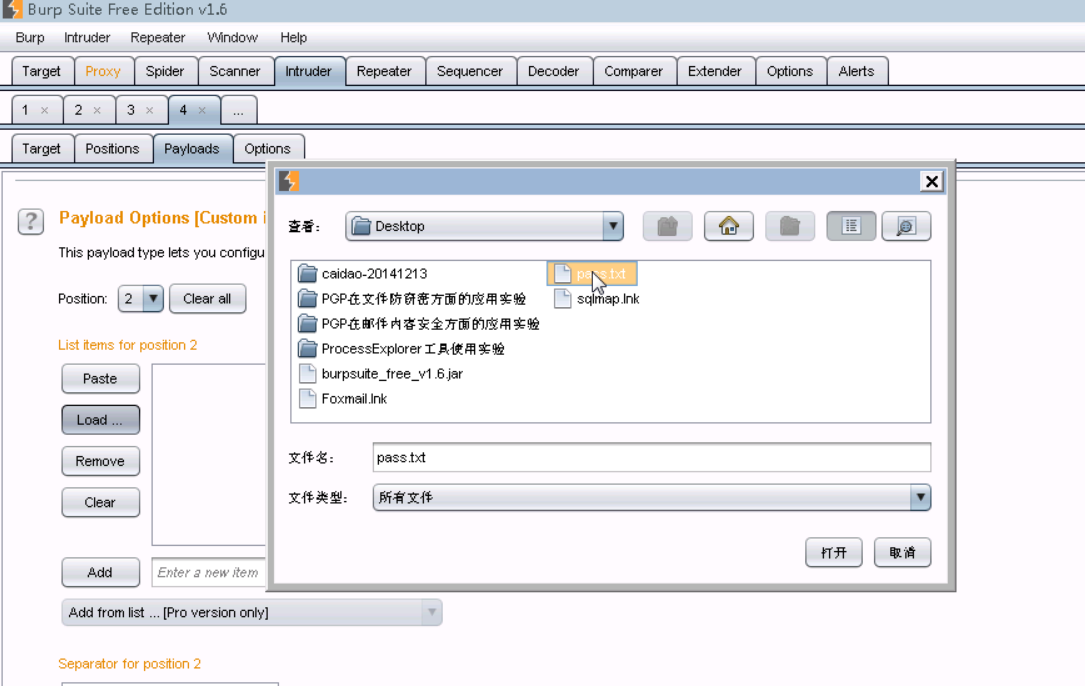
Task: Go to Home directory icon
Action: (x=729, y=226)
